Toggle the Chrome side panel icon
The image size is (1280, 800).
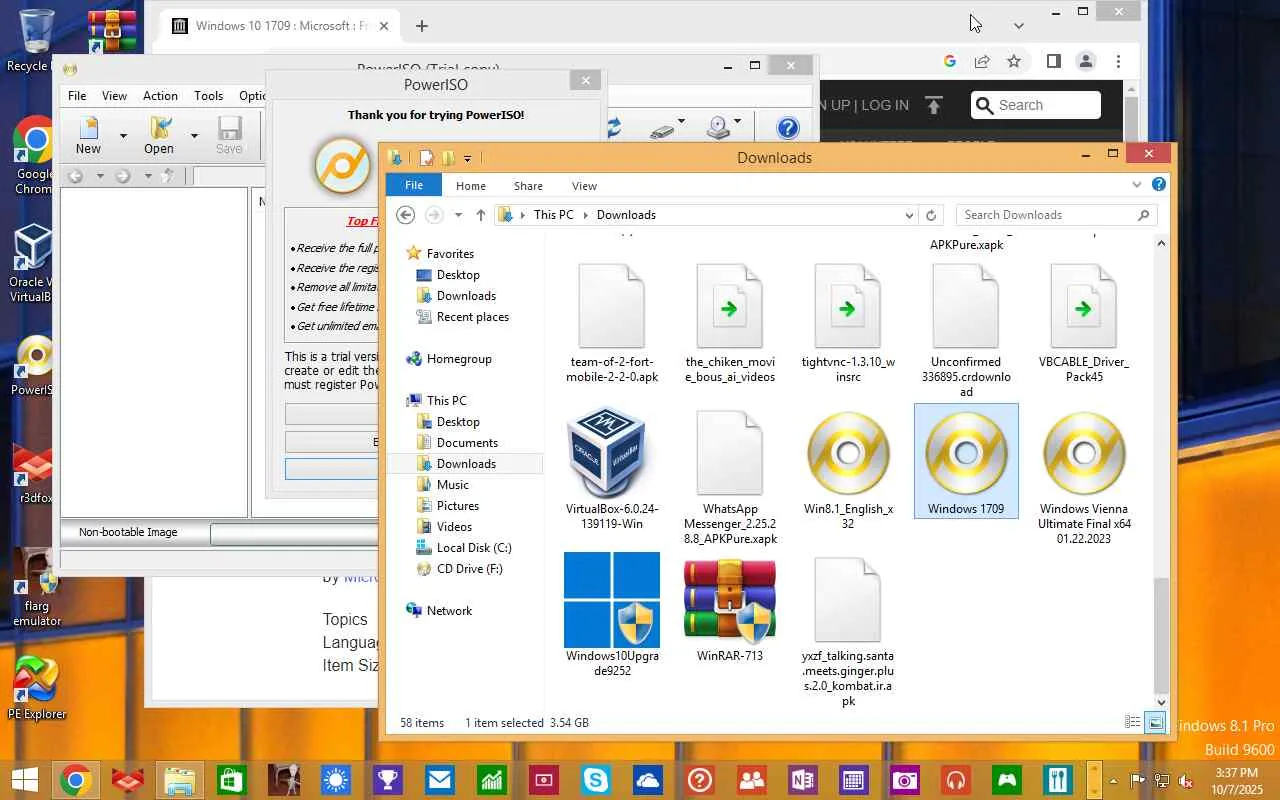(x=1053, y=61)
